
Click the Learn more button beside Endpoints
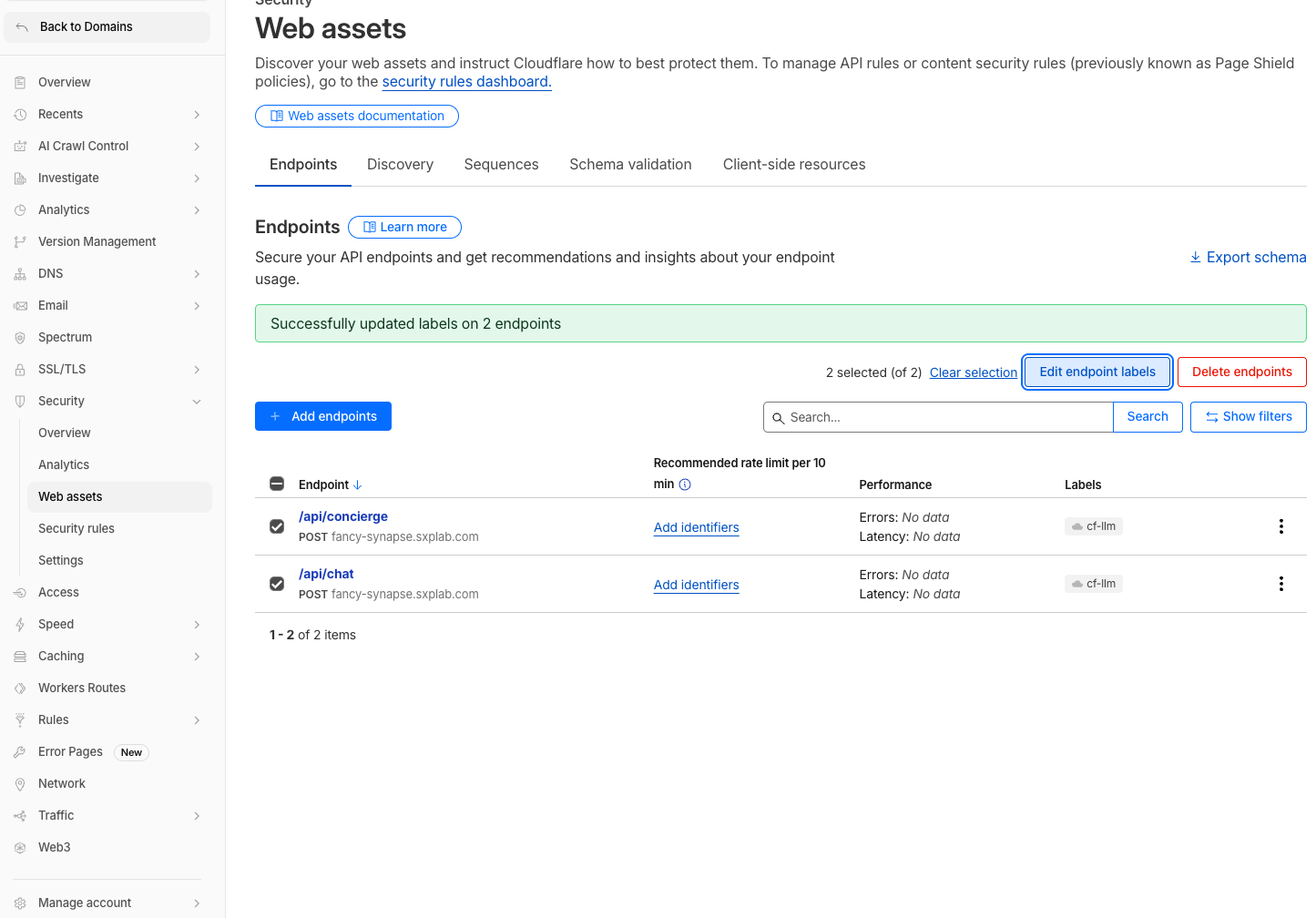click(x=404, y=228)
